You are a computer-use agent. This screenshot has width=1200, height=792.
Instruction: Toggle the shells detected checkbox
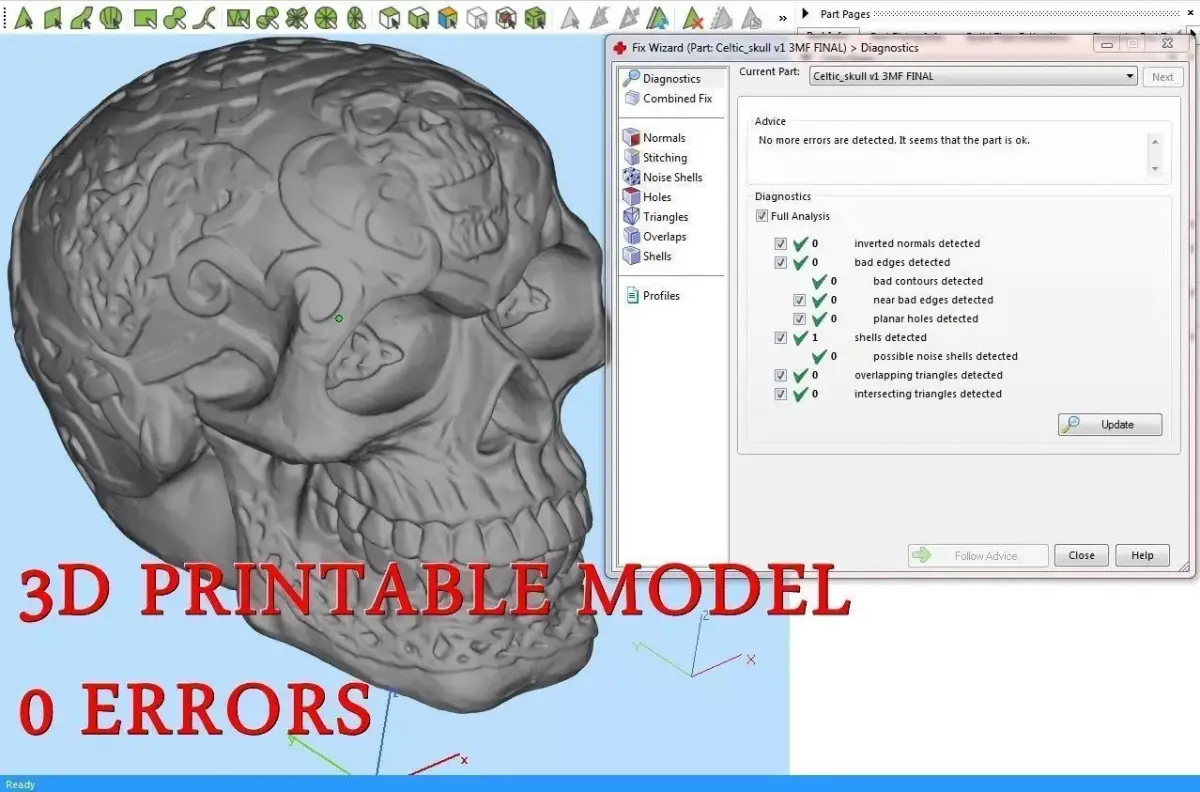point(781,338)
